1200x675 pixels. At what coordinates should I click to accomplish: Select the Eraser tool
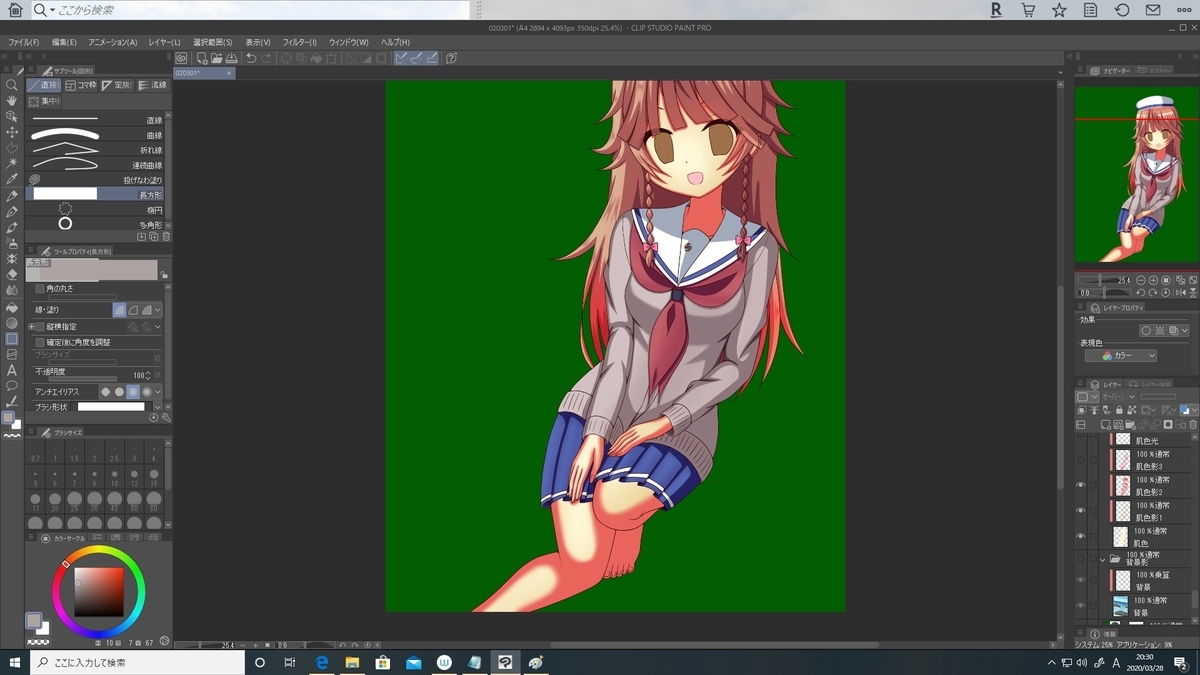click(12, 274)
